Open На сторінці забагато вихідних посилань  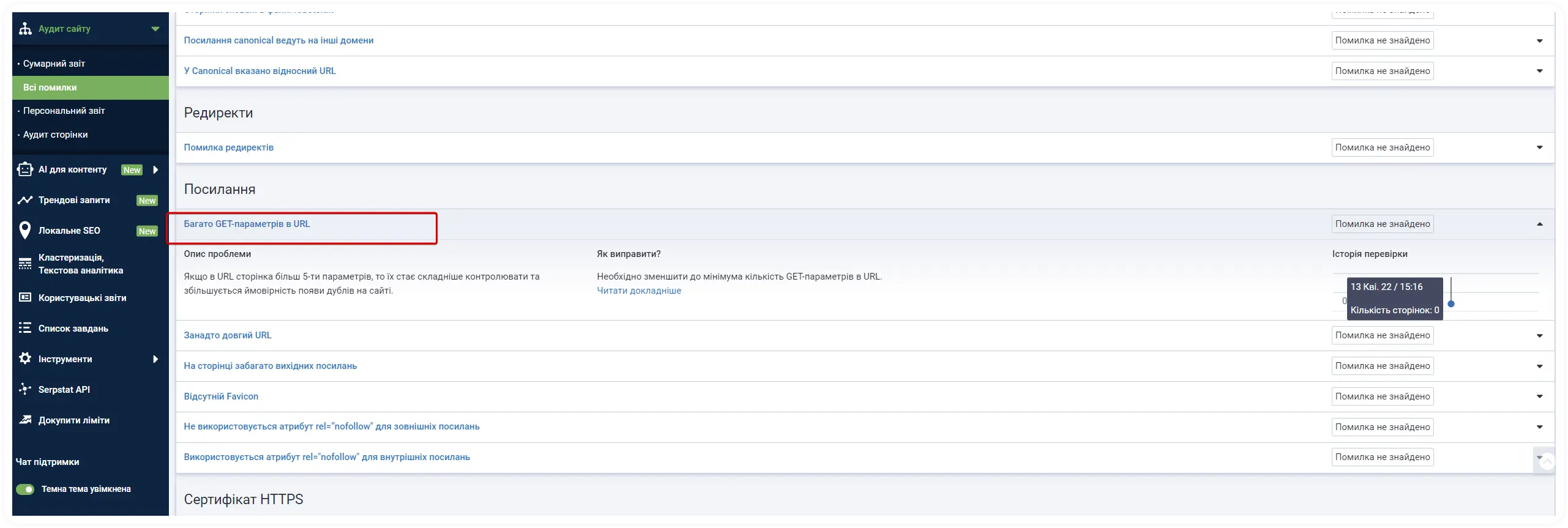tap(270, 366)
